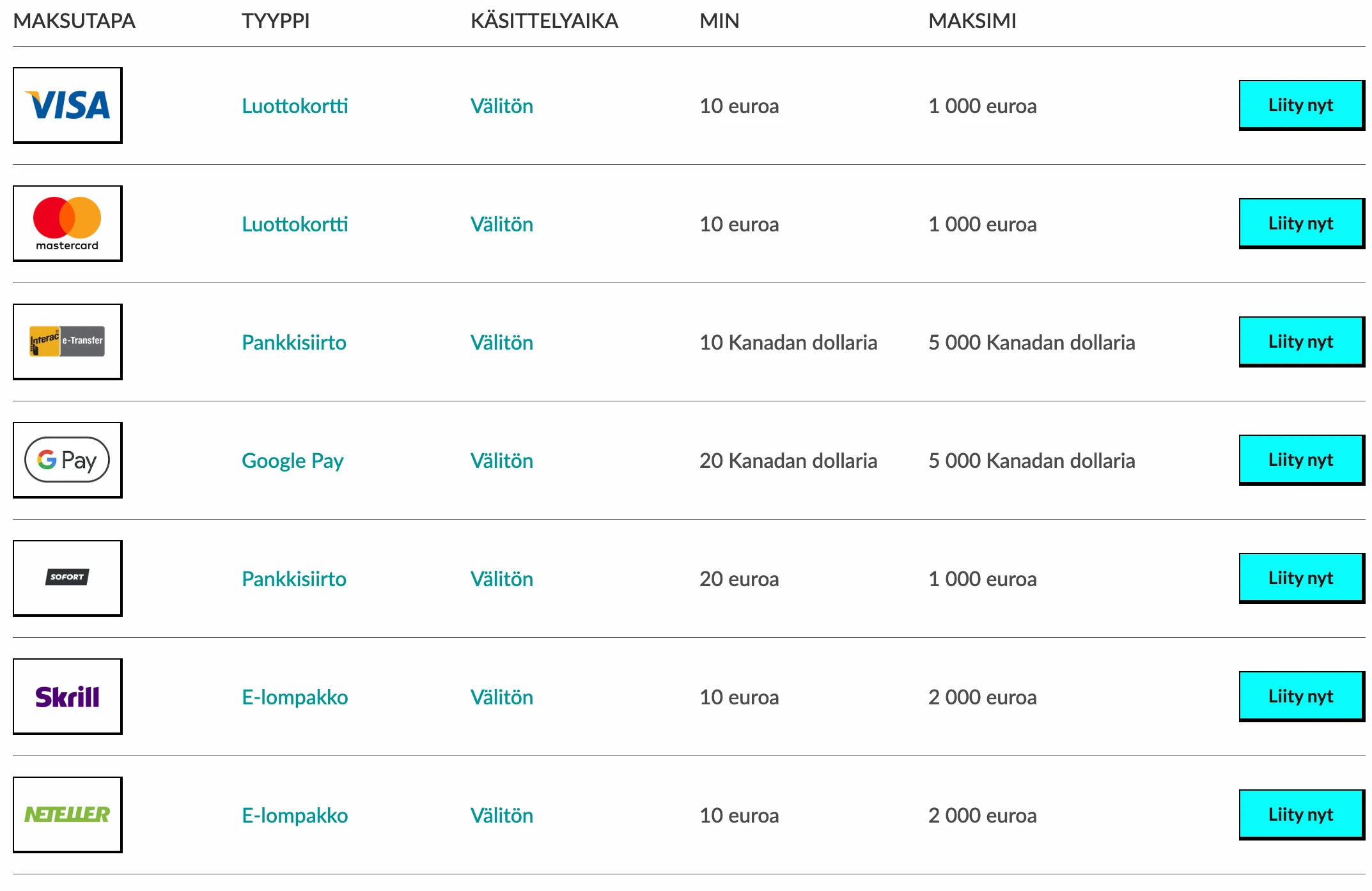Click the Neteller payment logo
This screenshot has height=891, width=1372.
(68, 815)
